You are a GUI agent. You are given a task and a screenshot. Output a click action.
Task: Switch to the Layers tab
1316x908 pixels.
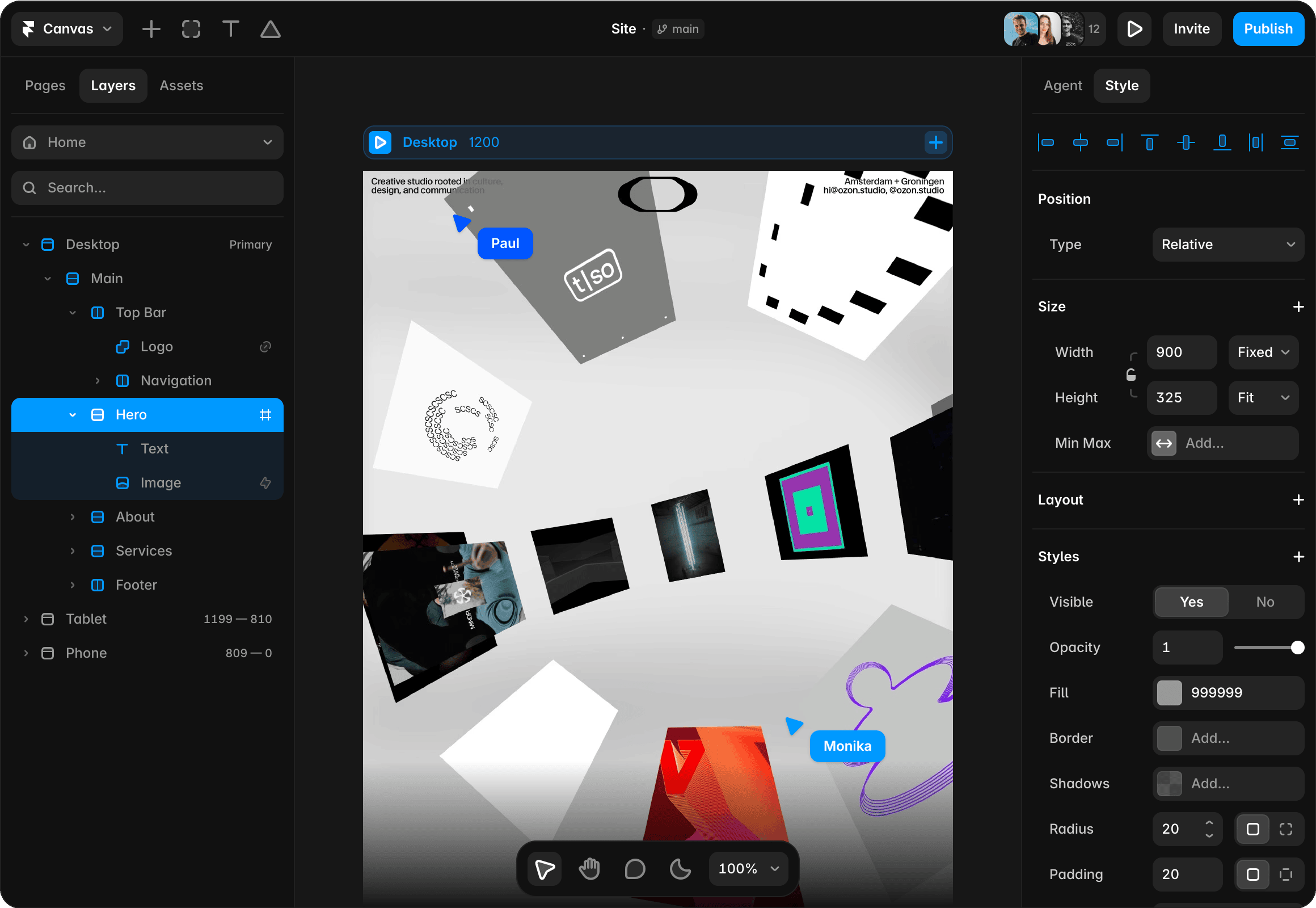pyautogui.click(x=113, y=85)
